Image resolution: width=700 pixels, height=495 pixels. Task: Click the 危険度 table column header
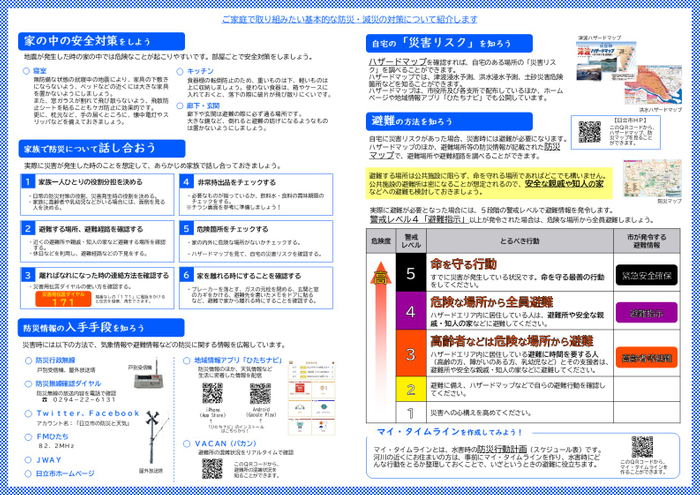pyautogui.click(x=381, y=241)
